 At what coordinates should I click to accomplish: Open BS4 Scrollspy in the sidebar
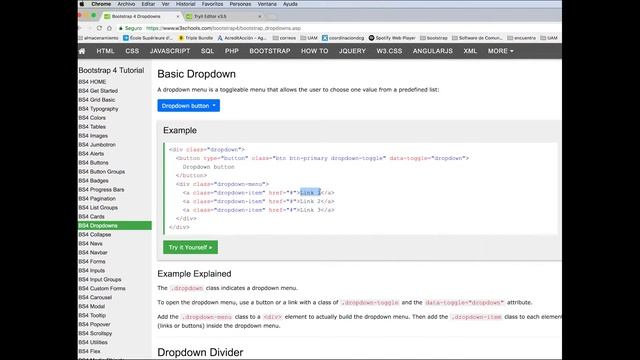(95, 333)
